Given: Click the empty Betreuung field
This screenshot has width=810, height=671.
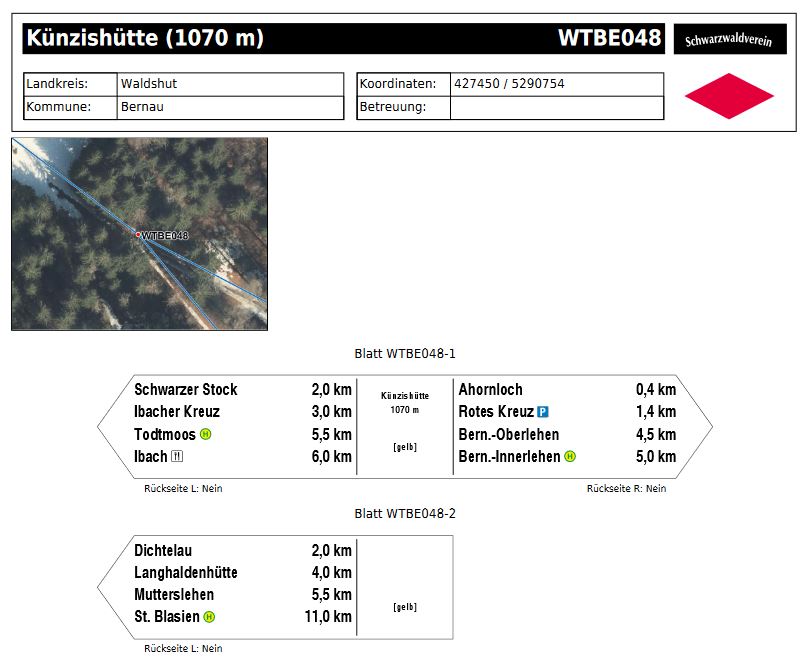Looking at the screenshot, I should tap(556, 107).
